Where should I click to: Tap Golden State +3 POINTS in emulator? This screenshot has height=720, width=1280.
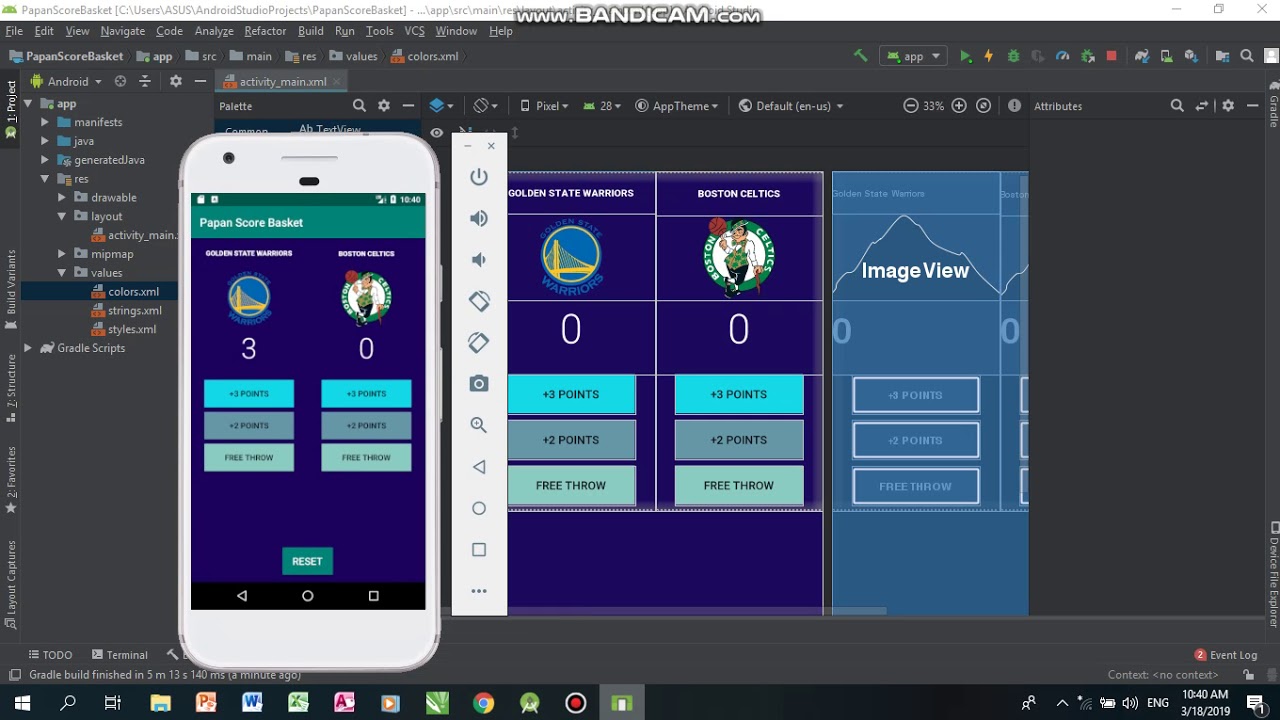(x=249, y=393)
